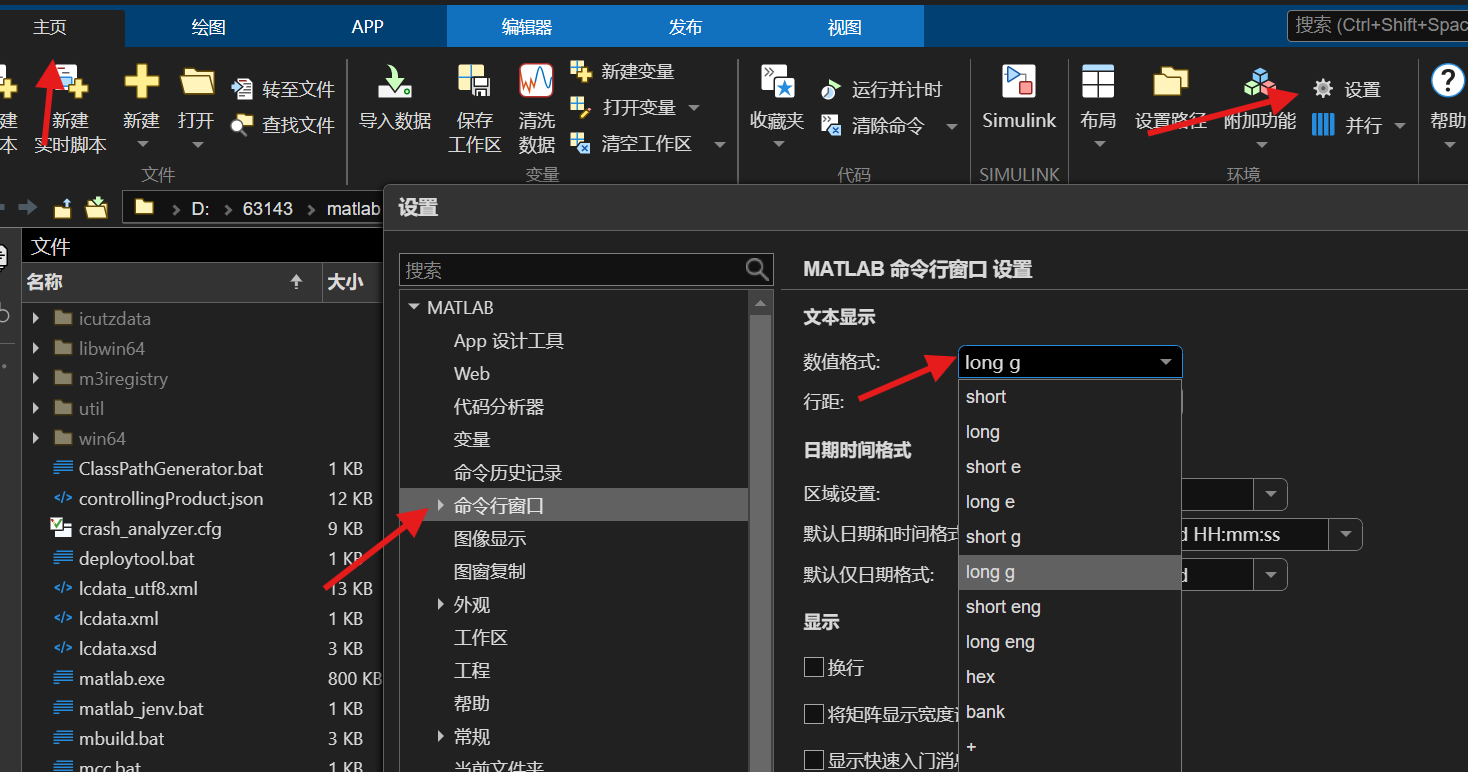Switch to the 视图 tab
1468x772 pixels.
(844, 27)
